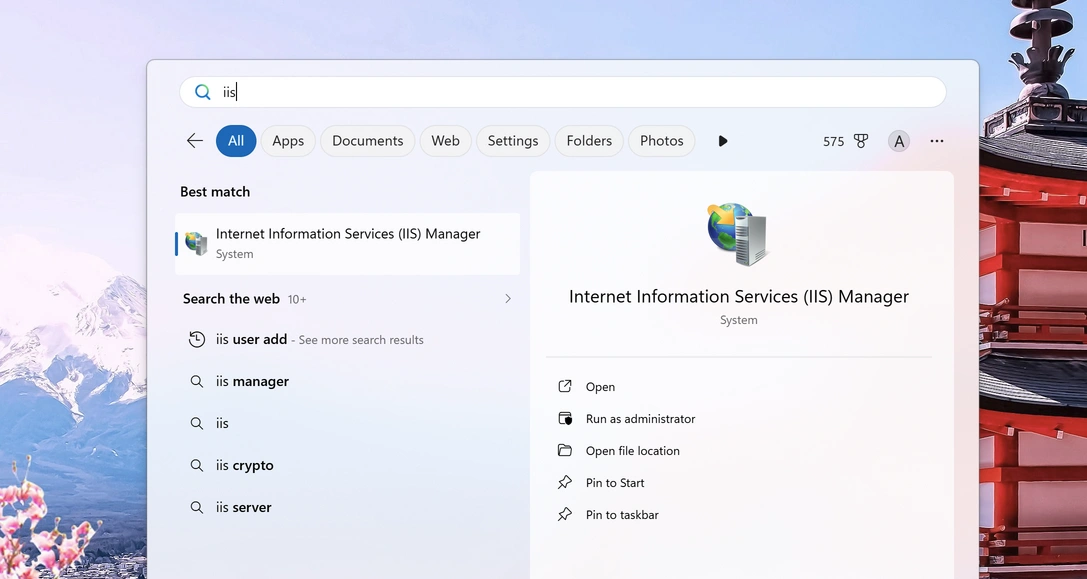Switch to the Apps filter tab
Viewport: 1087px width, 579px height.
[288, 141]
